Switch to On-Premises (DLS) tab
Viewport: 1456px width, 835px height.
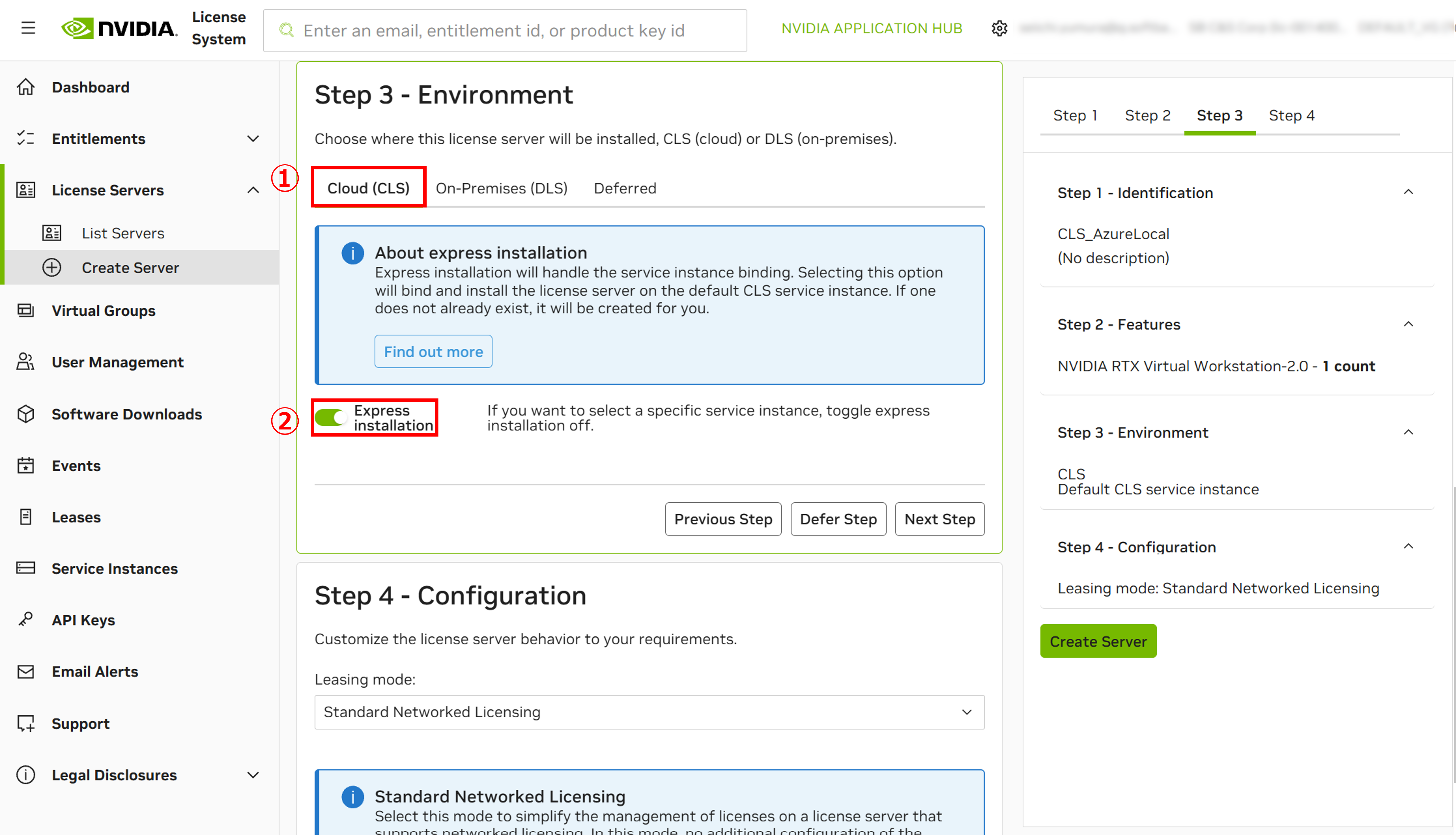(502, 188)
